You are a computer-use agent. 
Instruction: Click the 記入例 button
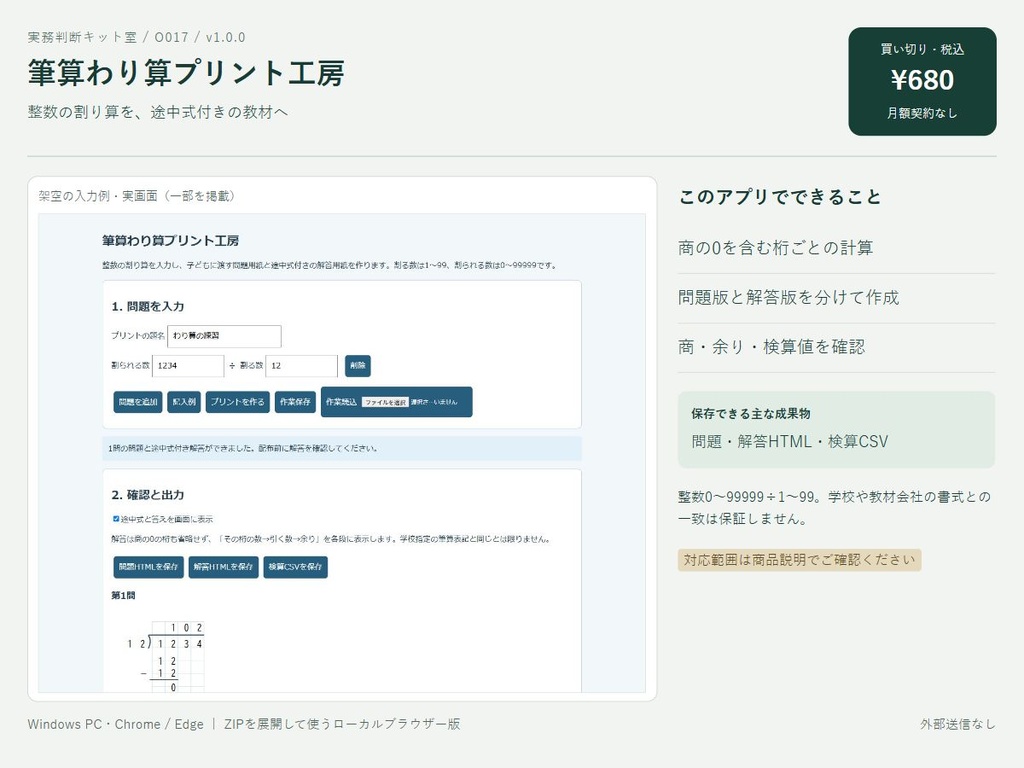(x=184, y=402)
